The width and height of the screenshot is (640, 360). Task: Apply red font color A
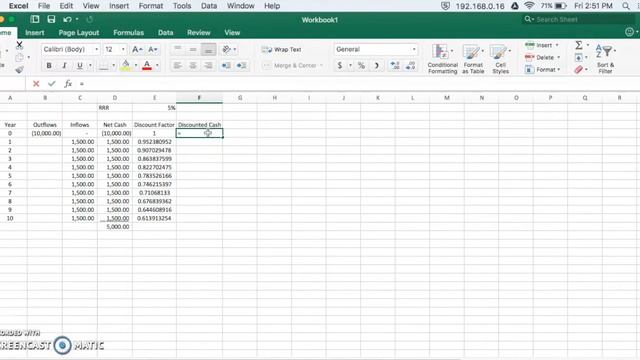147,65
